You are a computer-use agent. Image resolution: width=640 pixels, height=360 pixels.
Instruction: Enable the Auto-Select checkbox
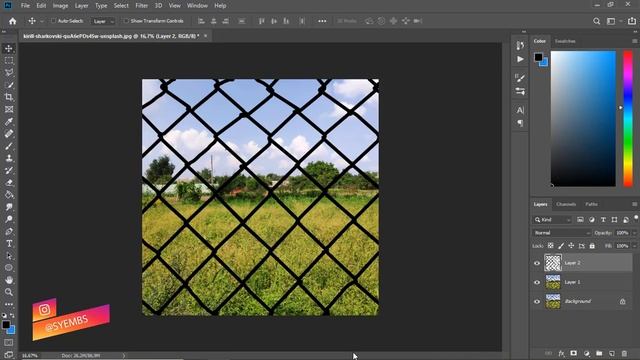53,21
